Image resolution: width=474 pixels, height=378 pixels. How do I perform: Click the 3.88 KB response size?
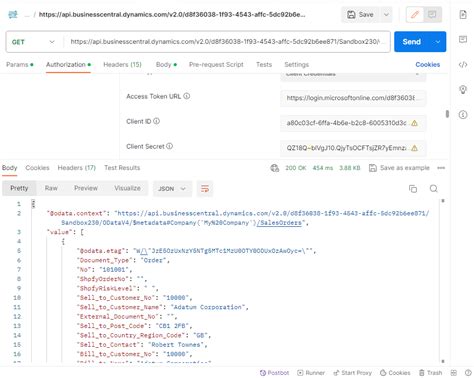click(x=350, y=168)
